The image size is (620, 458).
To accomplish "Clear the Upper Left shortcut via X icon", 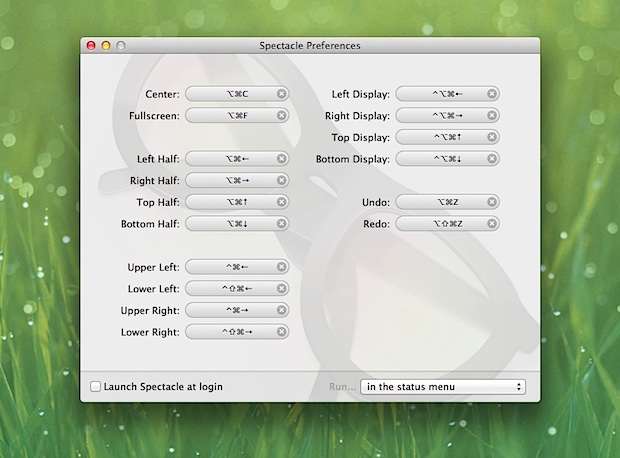I will [282, 267].
